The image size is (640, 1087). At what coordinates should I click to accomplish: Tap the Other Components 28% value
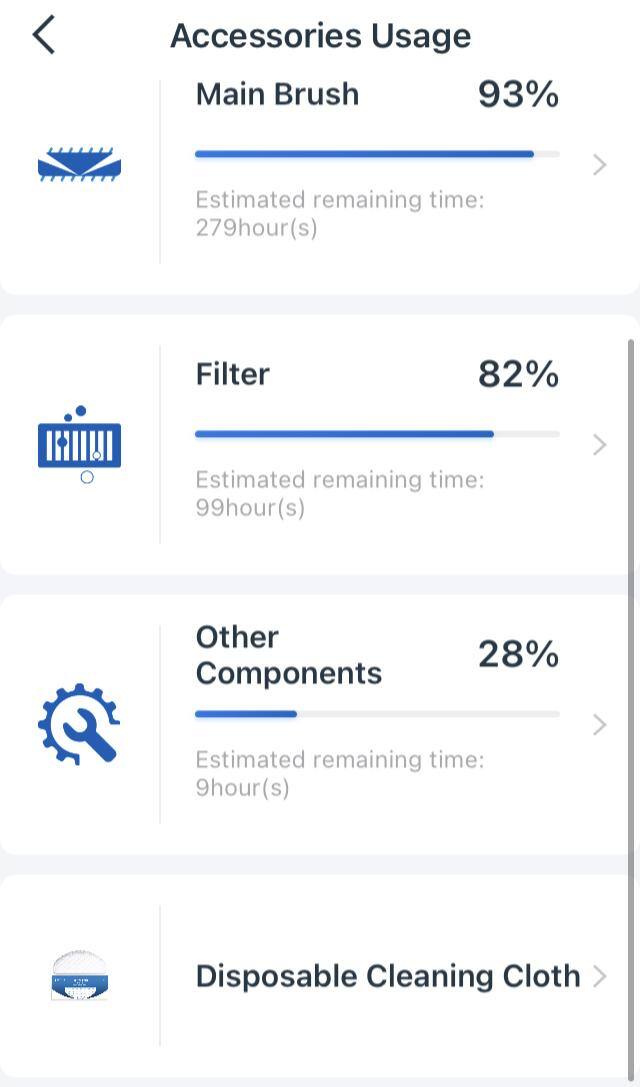click(x=518, y=654)
